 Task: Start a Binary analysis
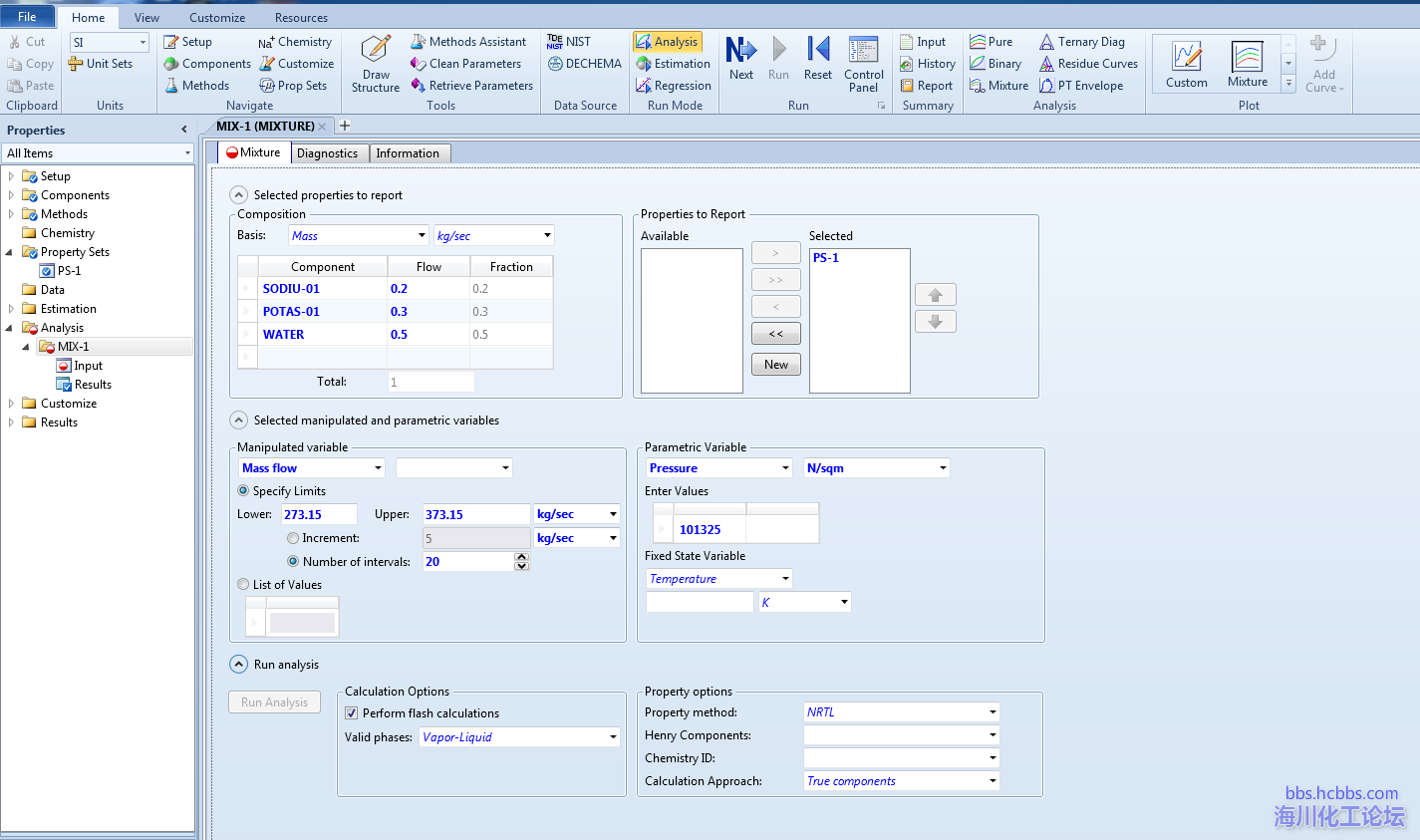tap(995, 64)
